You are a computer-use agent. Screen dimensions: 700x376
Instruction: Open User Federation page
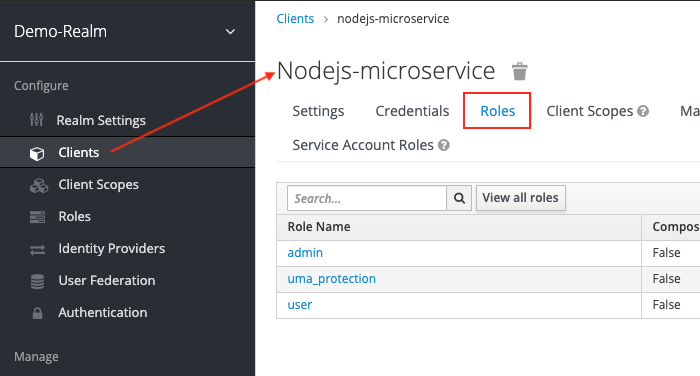107,280
